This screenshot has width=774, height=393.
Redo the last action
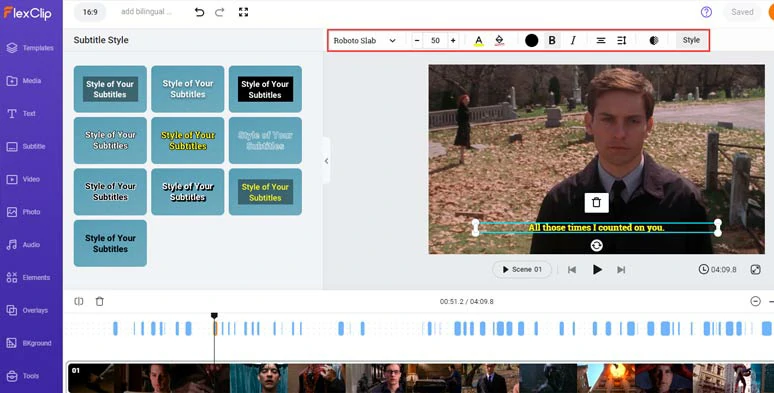click(220, 12)
